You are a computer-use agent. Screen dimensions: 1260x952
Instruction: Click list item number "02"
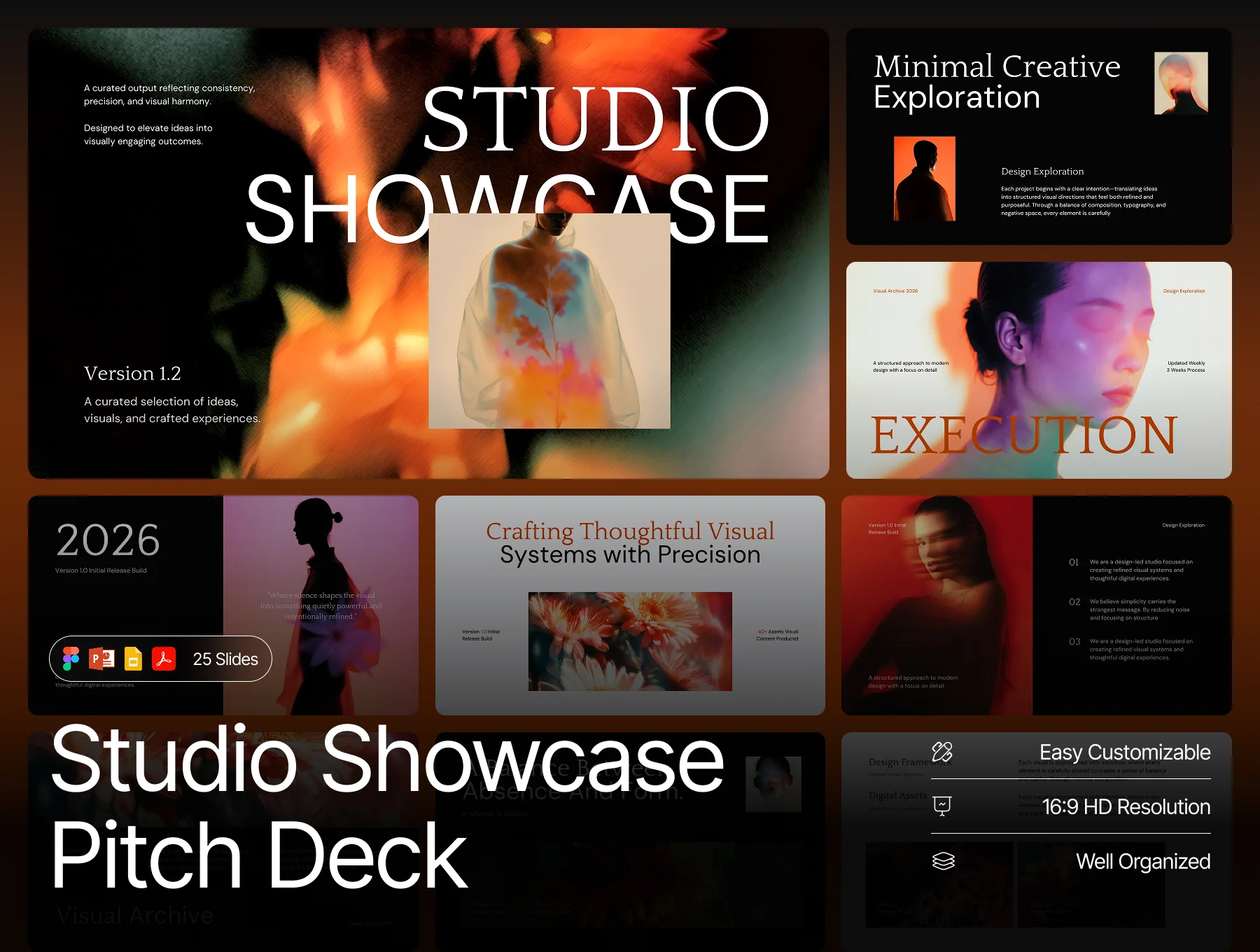click(1074, 602)
